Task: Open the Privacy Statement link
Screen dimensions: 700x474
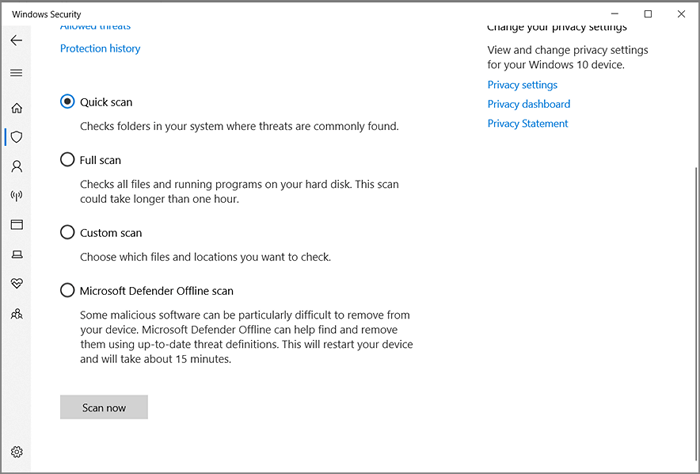Action: (x=527, y=124)
